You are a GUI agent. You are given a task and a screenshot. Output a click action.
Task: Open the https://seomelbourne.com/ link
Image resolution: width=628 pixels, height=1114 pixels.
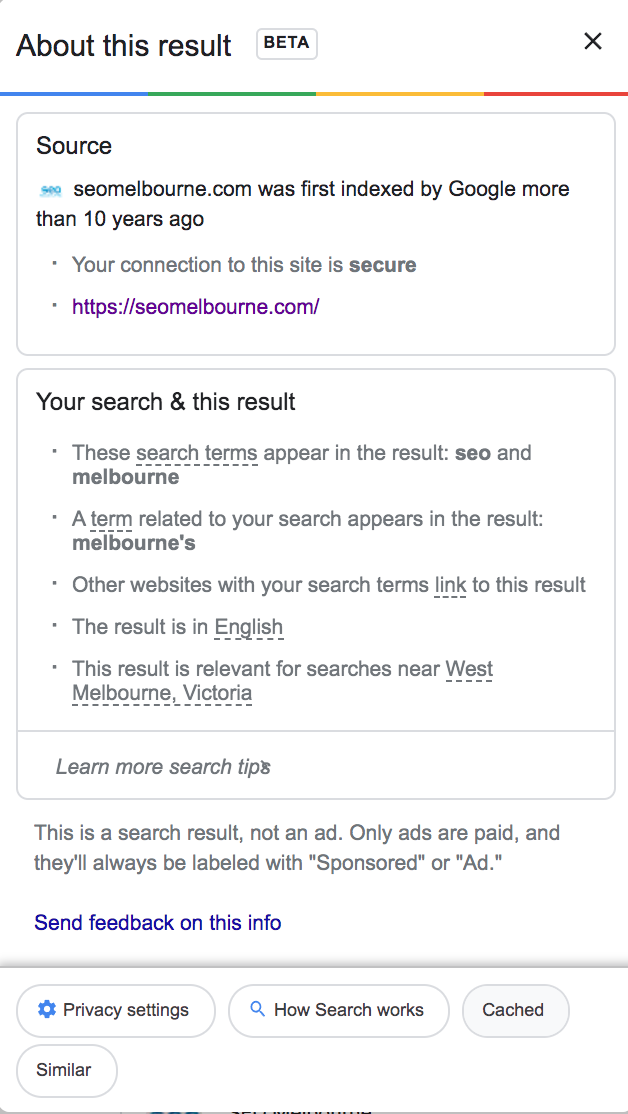[195, 307]
